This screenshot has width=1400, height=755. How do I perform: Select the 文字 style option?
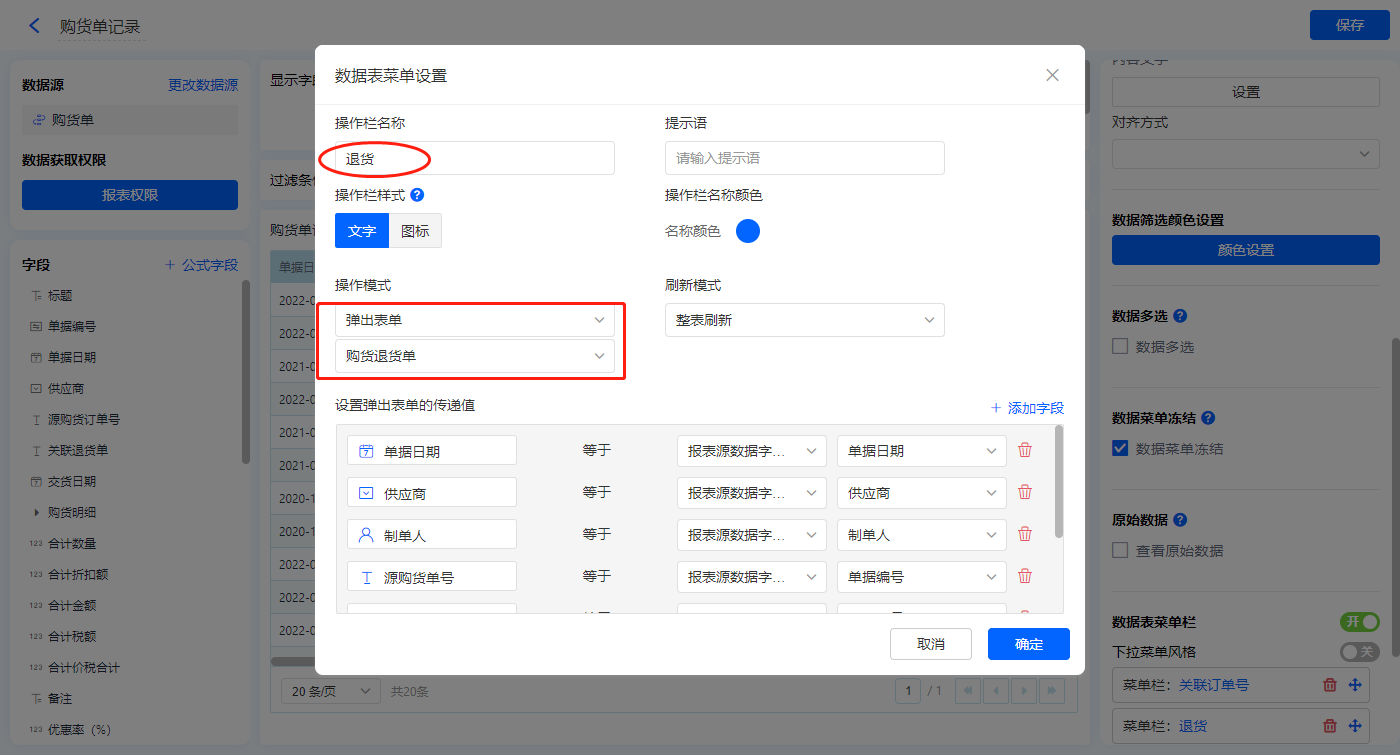(x=361, y=231)
